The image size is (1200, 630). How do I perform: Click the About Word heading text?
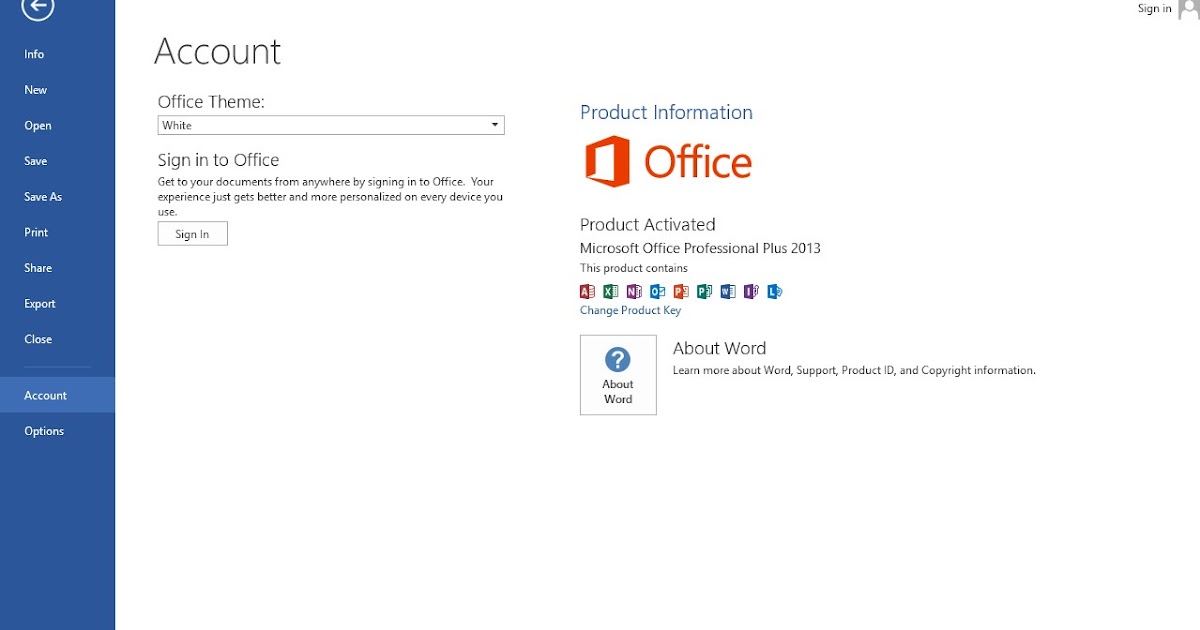(x=719, y=348)
